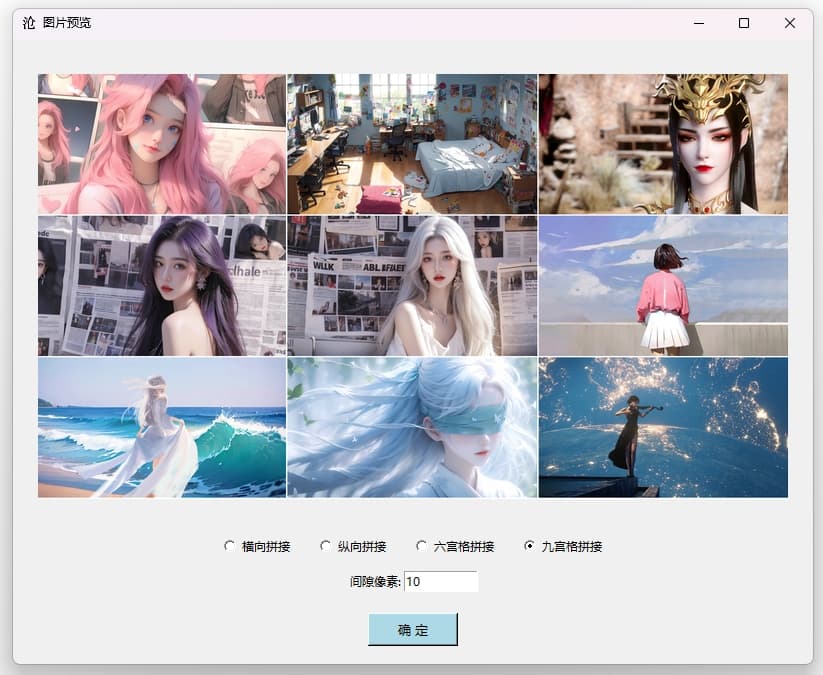Click the 间隙像素 input field
Screen dimensions: 823x675
coord(440,582)
